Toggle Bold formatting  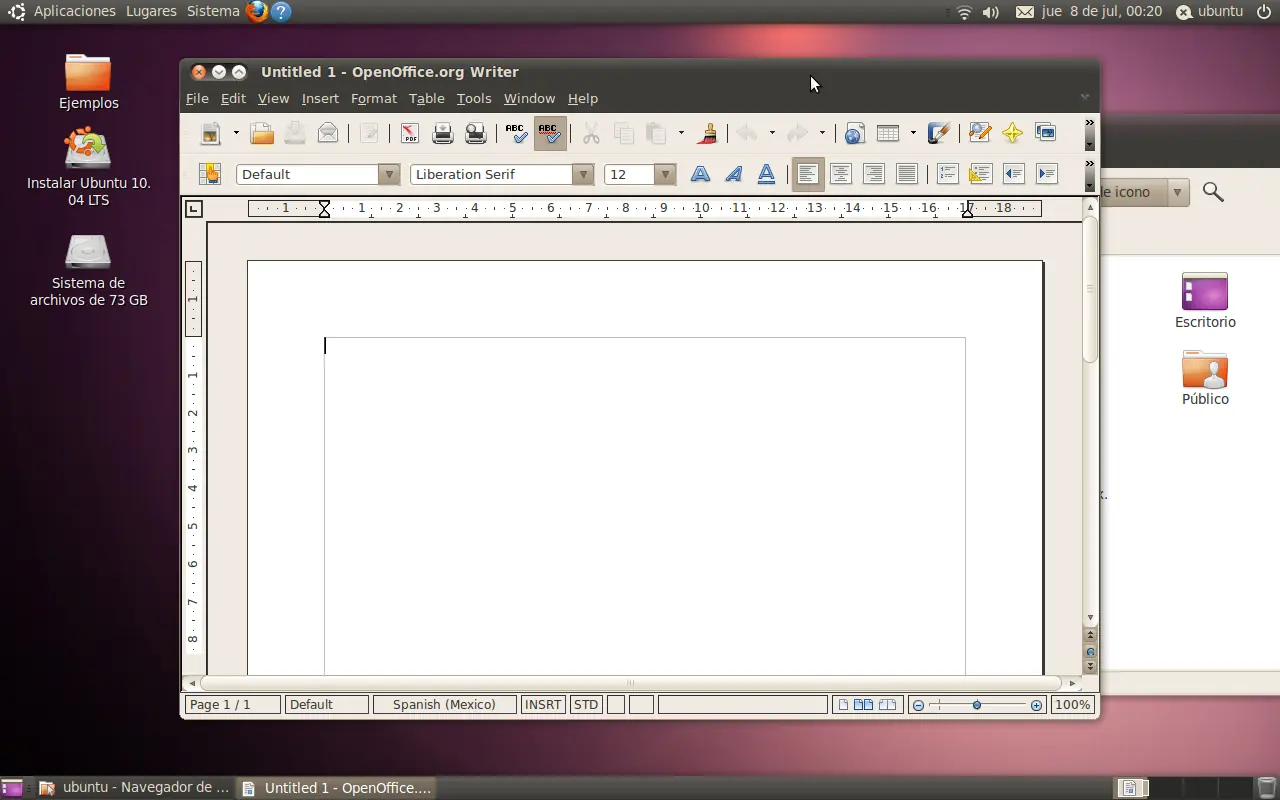701,174
